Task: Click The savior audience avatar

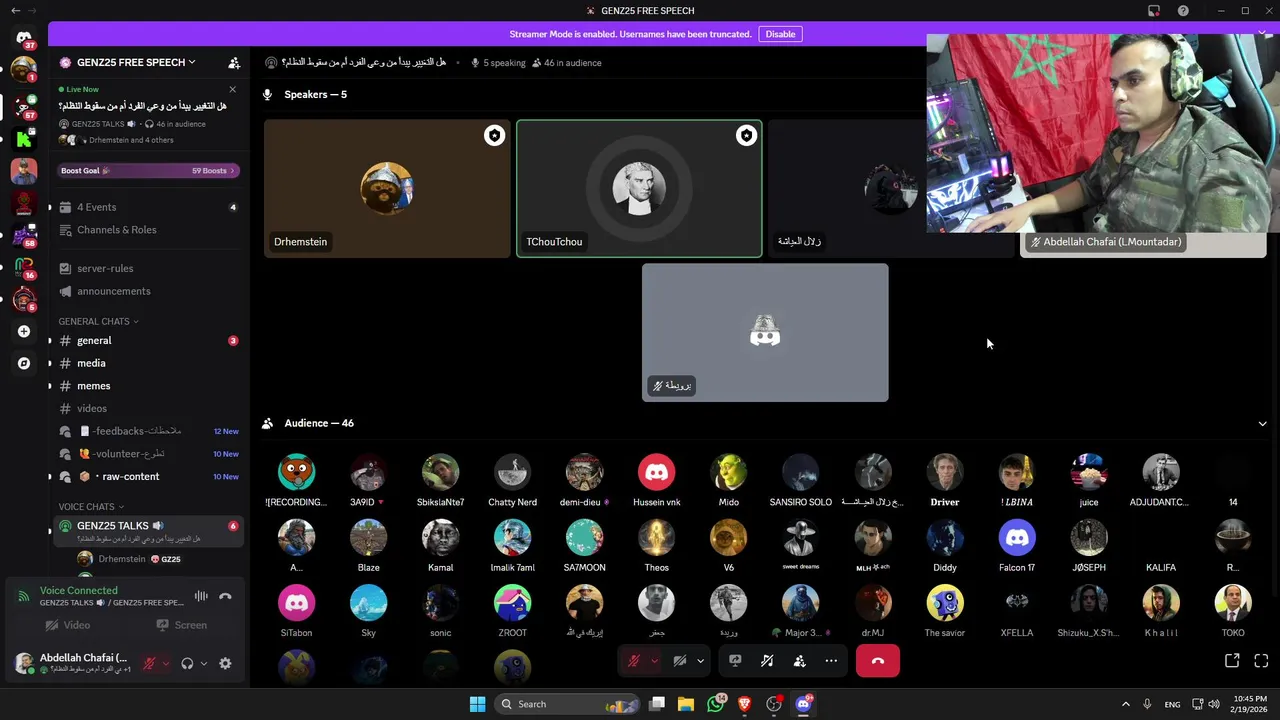Action: pyautogui.click(x=945, y=603)
